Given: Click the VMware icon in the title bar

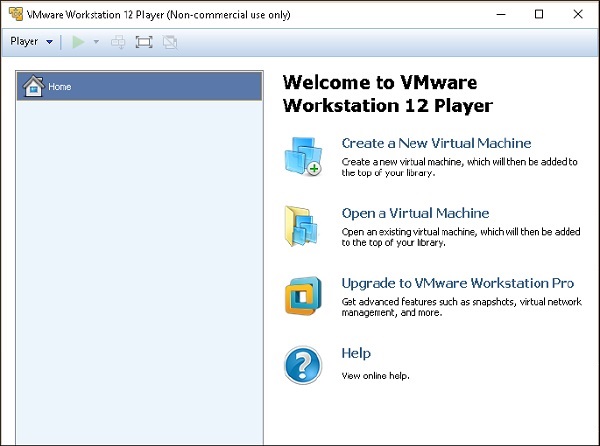Looking at the screenshot, I should pyautogui.click(x=14, y=14).
